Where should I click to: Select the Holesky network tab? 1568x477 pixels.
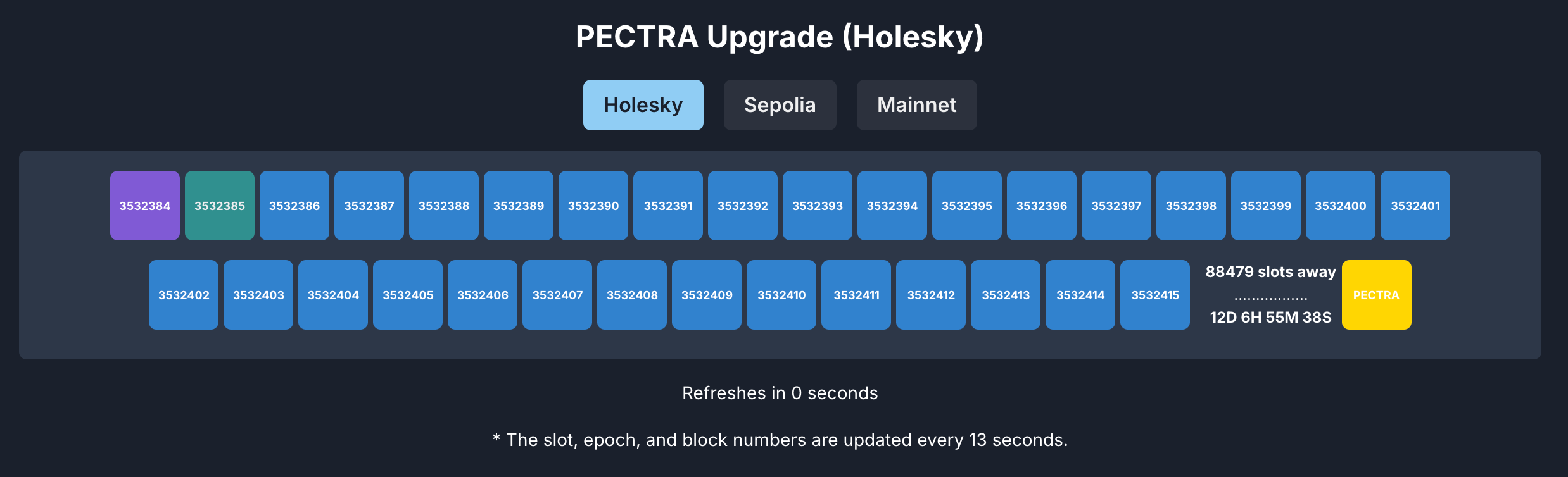coord(642,104)
